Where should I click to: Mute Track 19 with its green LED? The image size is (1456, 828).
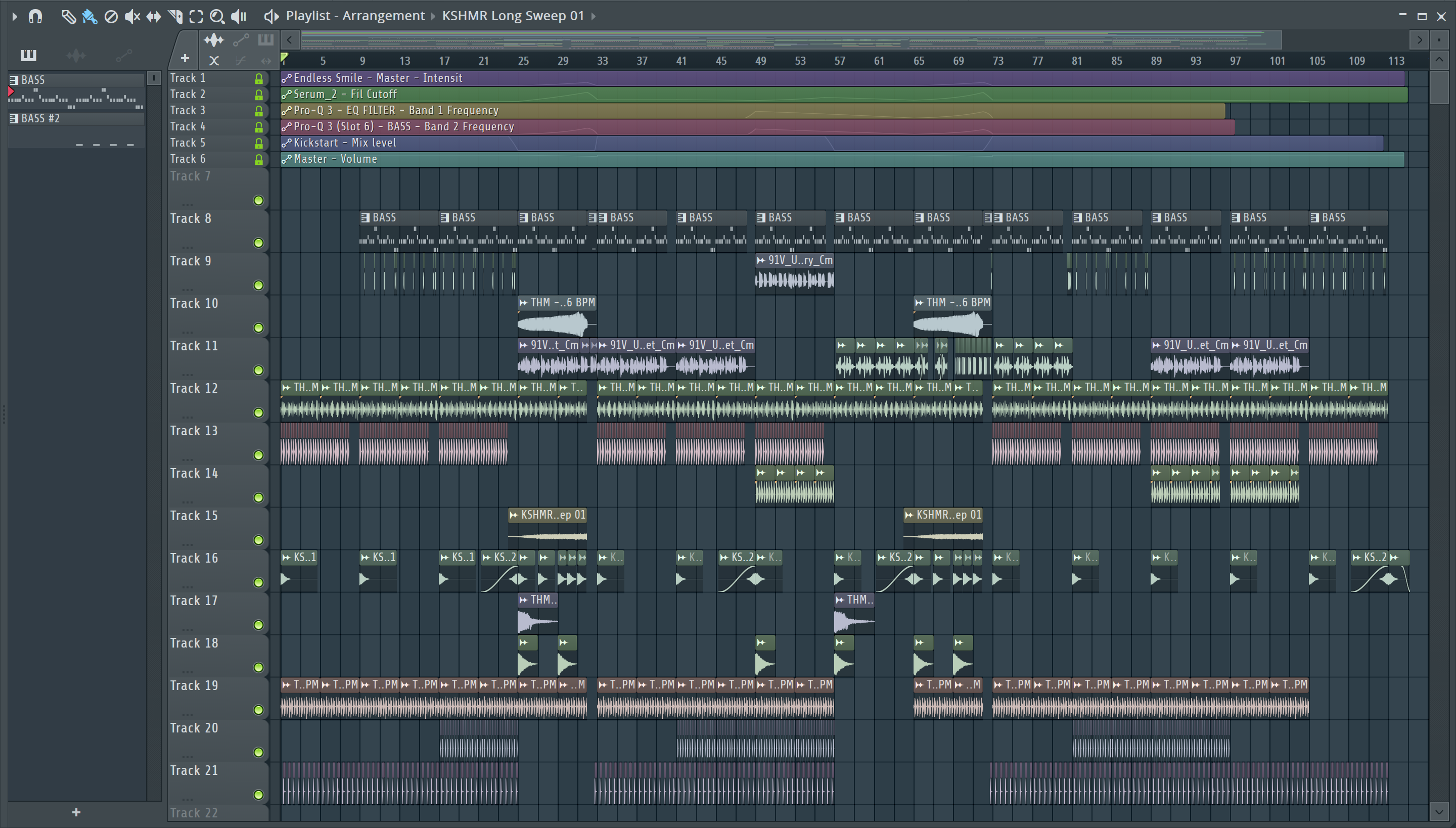pyautogui.click(x=258, y=710)
